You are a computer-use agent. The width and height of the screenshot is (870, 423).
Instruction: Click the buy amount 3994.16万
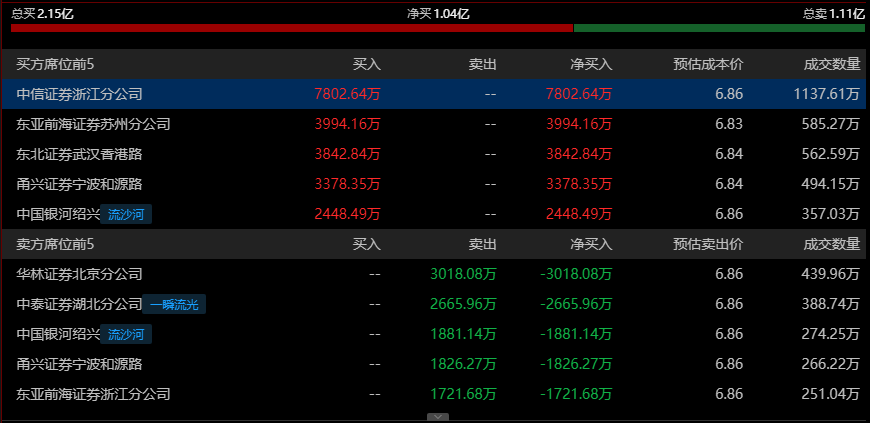tap(347, 124)
